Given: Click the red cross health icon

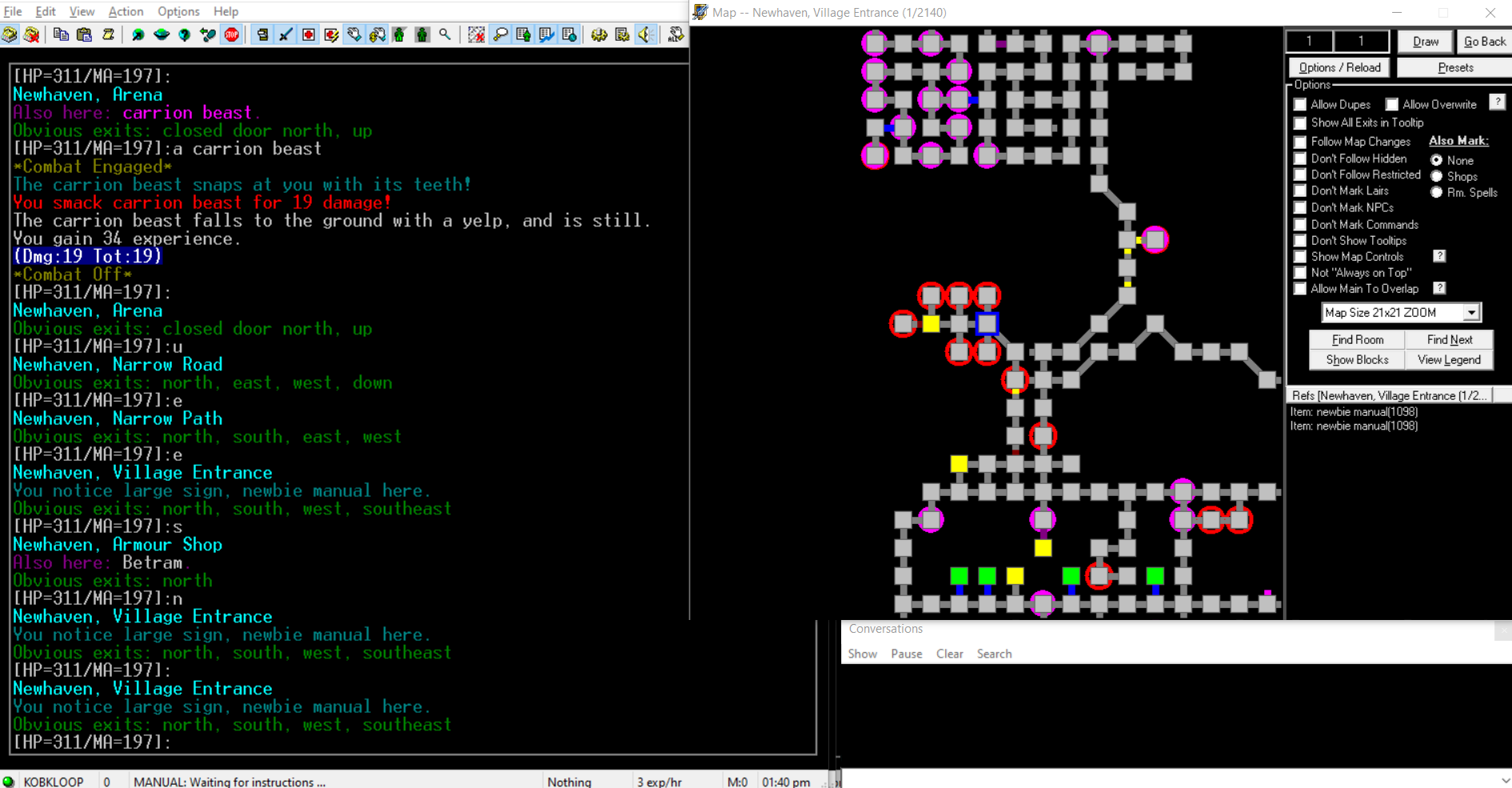Looking at the screenshot, I should click(x=309, y=34).
